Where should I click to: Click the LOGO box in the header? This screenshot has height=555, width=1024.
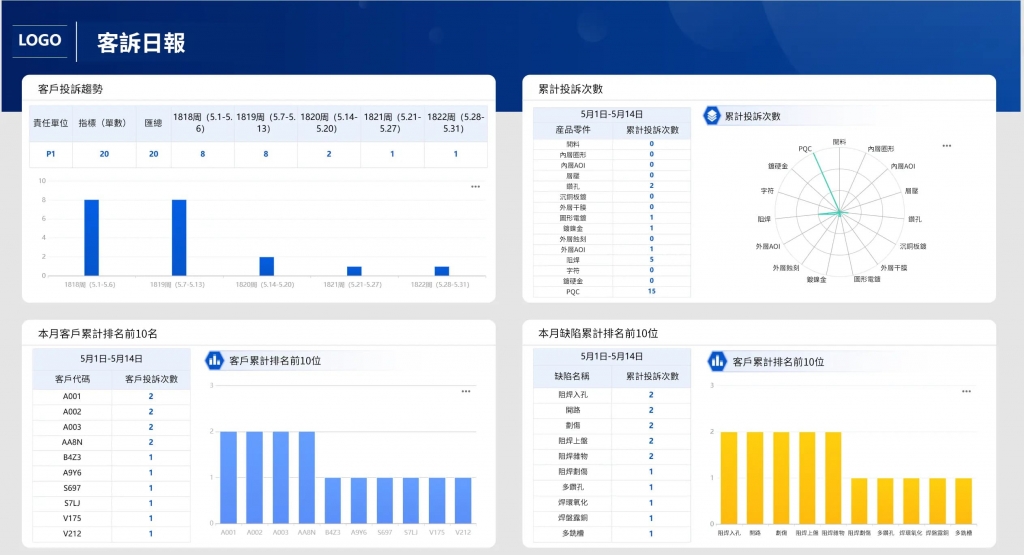(x=40, y=41)
